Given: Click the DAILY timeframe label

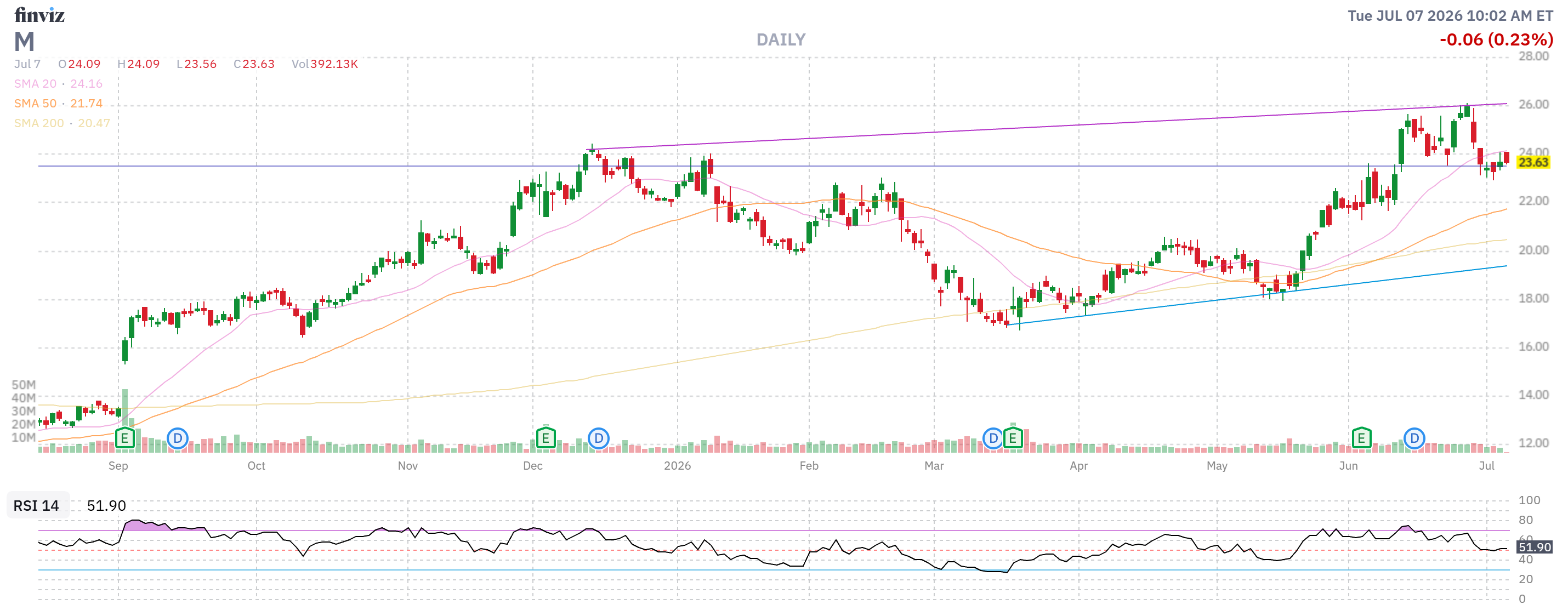Looking at the screenshot, I should (781, 40).
